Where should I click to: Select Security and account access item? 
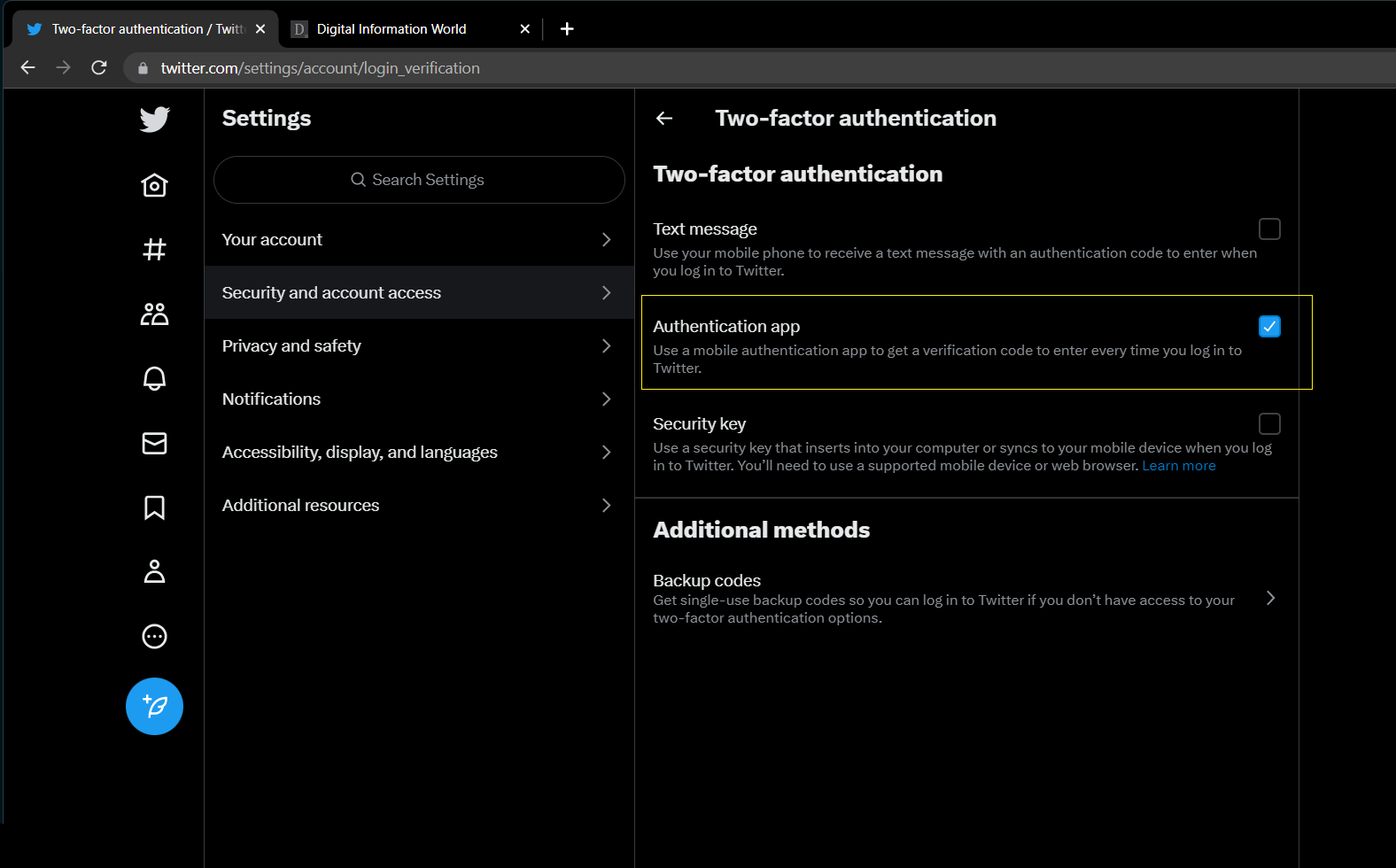coord(419,292)
